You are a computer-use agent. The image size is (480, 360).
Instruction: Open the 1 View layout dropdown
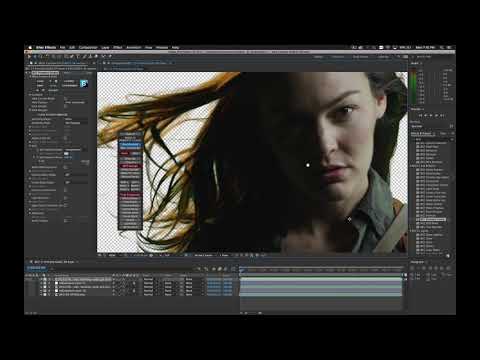tap(225, 255)
